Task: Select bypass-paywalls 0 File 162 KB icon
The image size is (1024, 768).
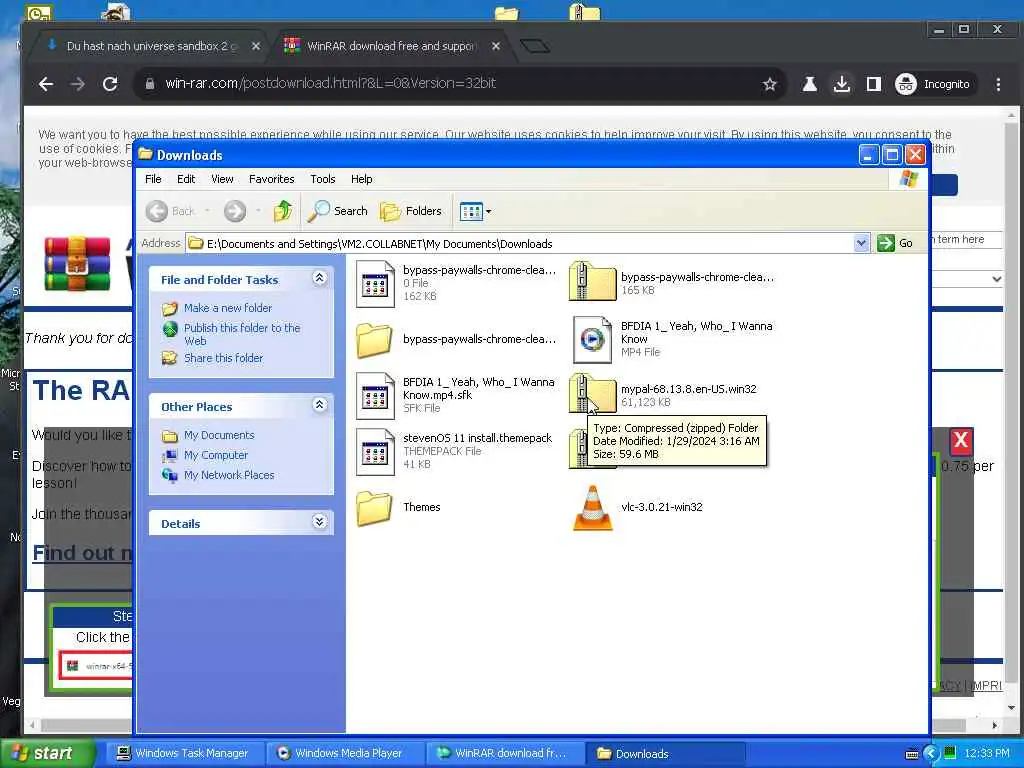Action: [376, 284]
